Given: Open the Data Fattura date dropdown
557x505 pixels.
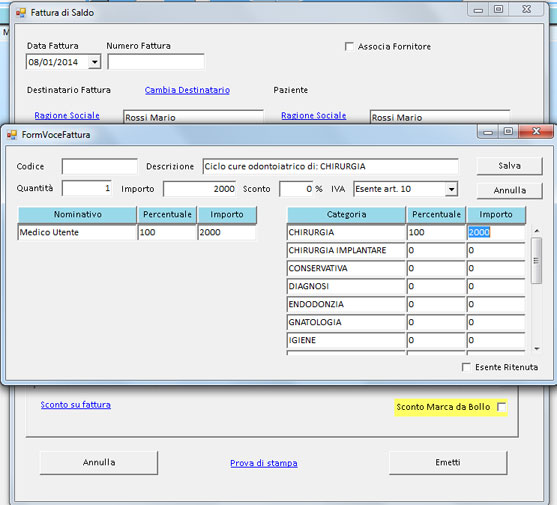Looking at the screenshot, I should (x=94, y=62).
